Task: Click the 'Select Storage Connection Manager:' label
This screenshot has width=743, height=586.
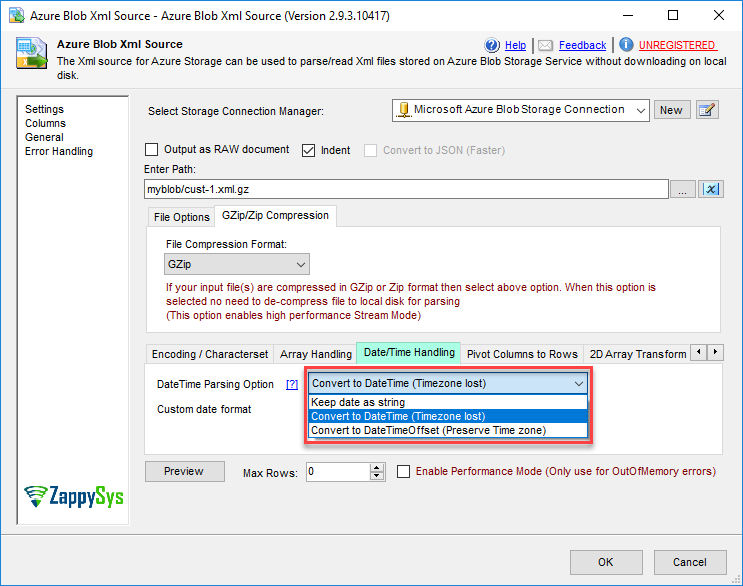Action: [236, 111]
